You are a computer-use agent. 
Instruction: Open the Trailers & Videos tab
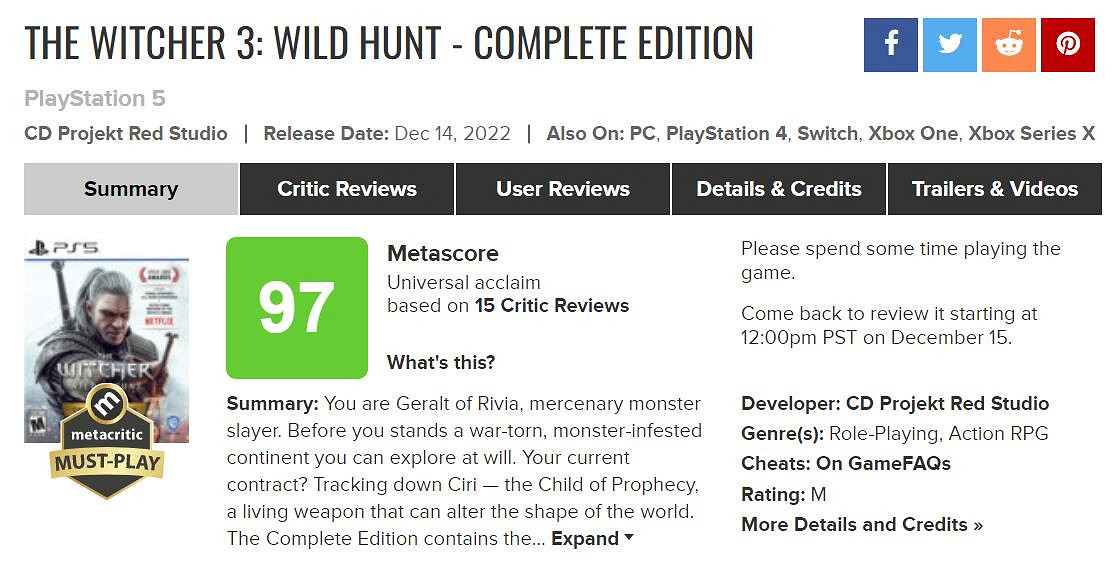click(995, 189)
